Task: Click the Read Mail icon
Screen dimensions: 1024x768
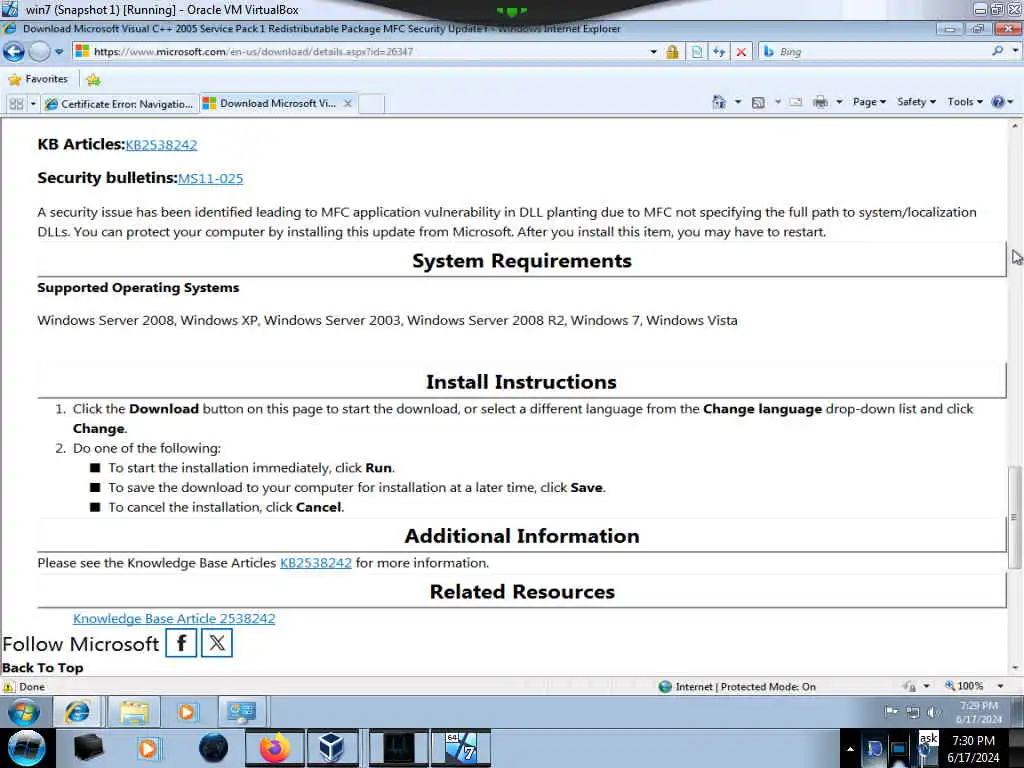Action: 795,102
